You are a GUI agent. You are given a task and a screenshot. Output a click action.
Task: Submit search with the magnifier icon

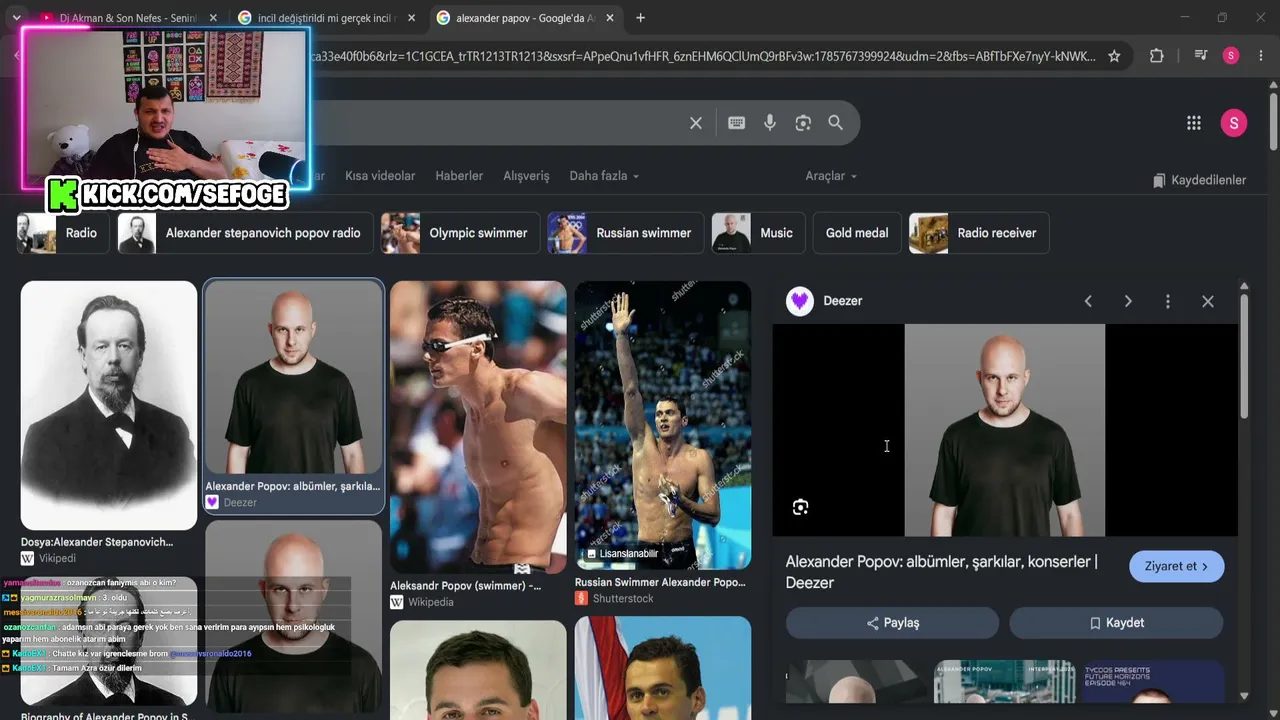(836, 123)
